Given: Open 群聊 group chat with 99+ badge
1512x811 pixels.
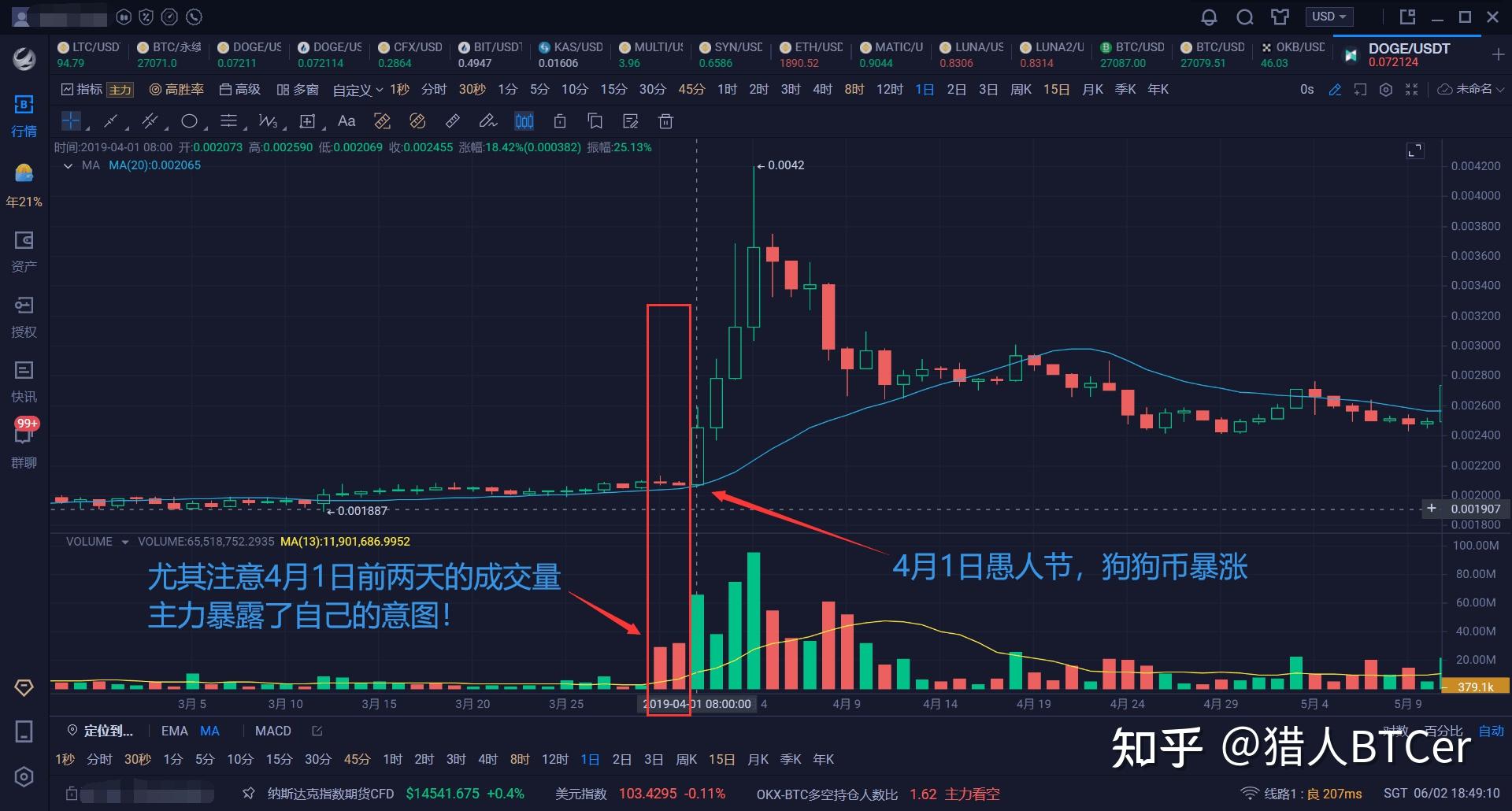Looking at the screenshot, I should (x=24, y=443).
